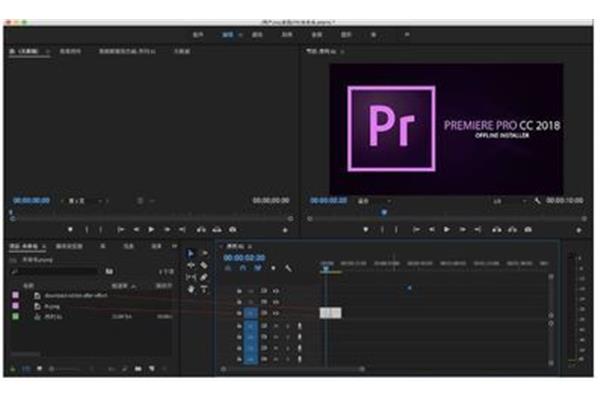Toggle Snap in the timeline

coord(243,268)
